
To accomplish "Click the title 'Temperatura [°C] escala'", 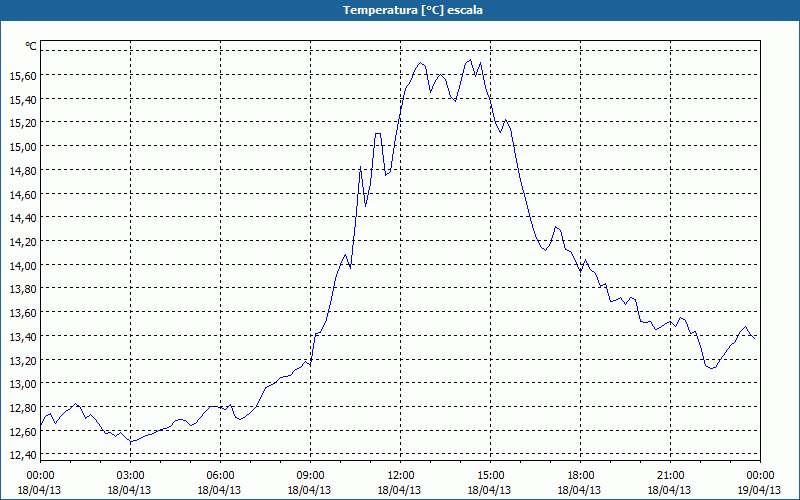I will click(413, 10).
